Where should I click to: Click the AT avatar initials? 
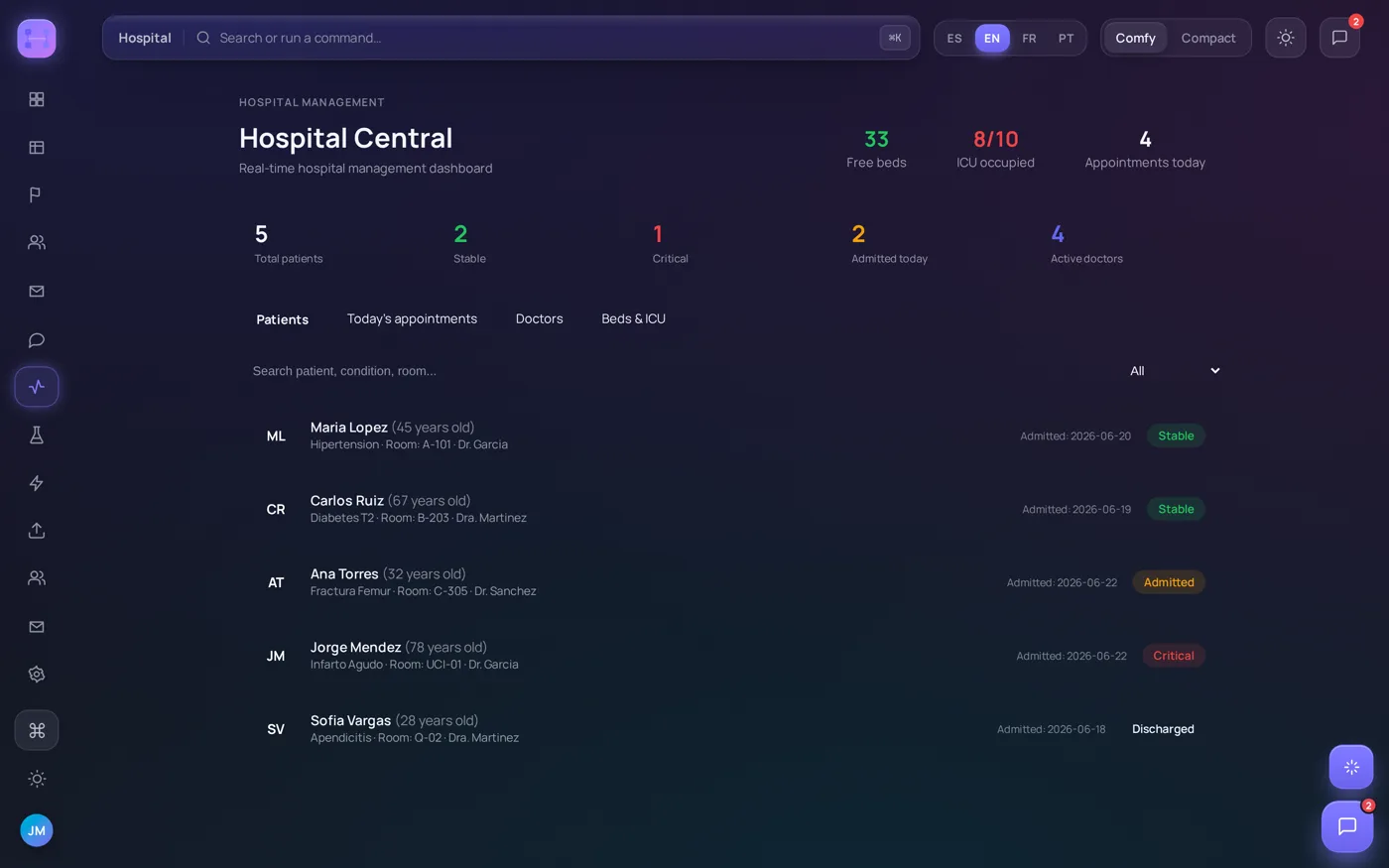(x=276, y=583)
